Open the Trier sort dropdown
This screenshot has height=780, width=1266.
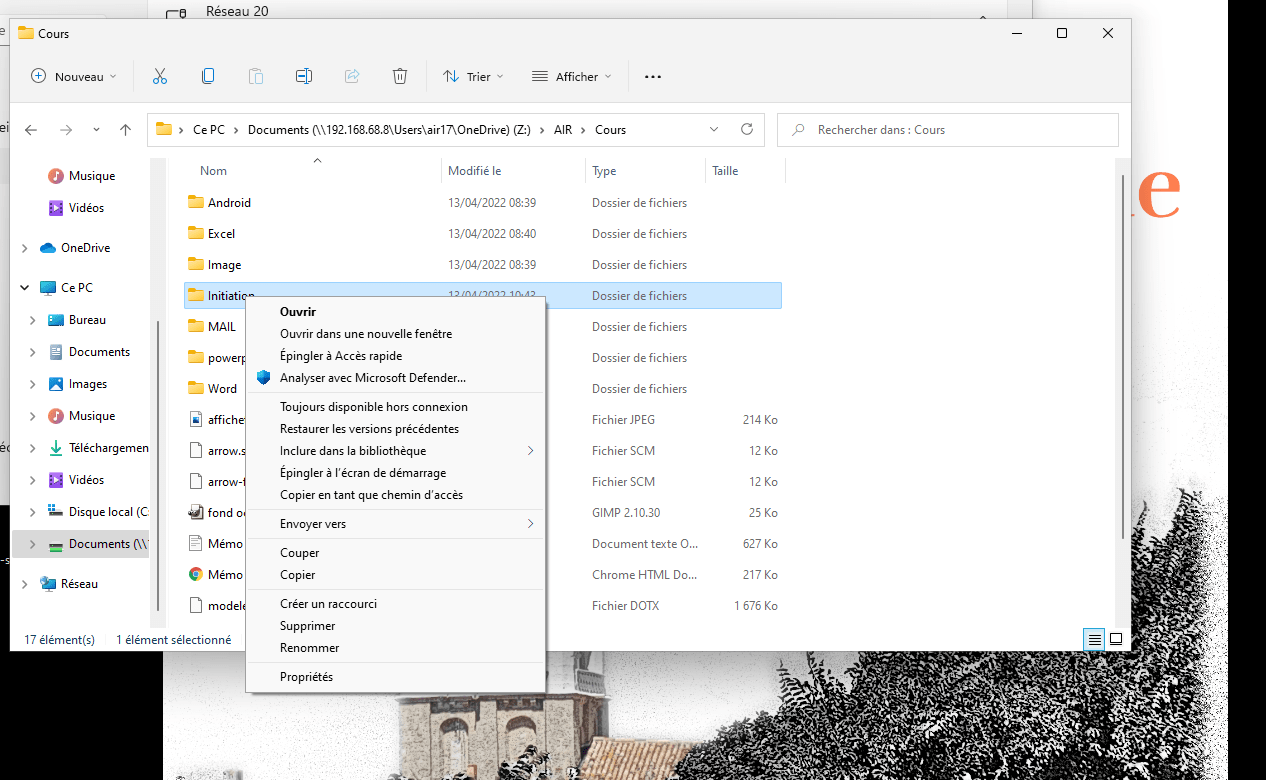(474, 76)
